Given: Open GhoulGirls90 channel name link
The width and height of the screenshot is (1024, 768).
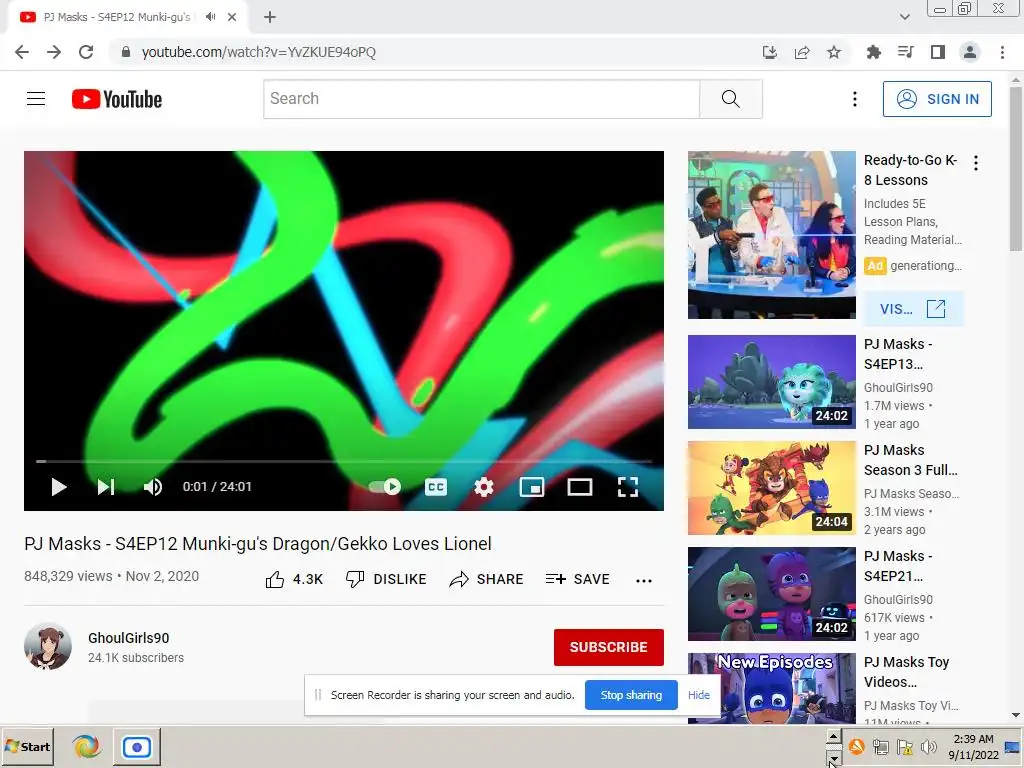Looking at the screenshot, I should click(x=129, y=638).
